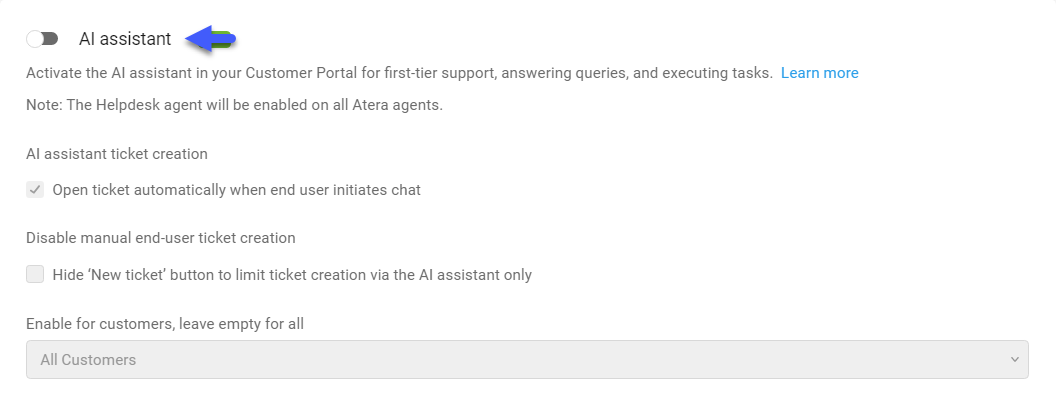Image resolution: width=1056 pixels, height=399 pixels.
Task: Click 'Disable manual end-user ticket creation' heading
Action: (161, 238)
